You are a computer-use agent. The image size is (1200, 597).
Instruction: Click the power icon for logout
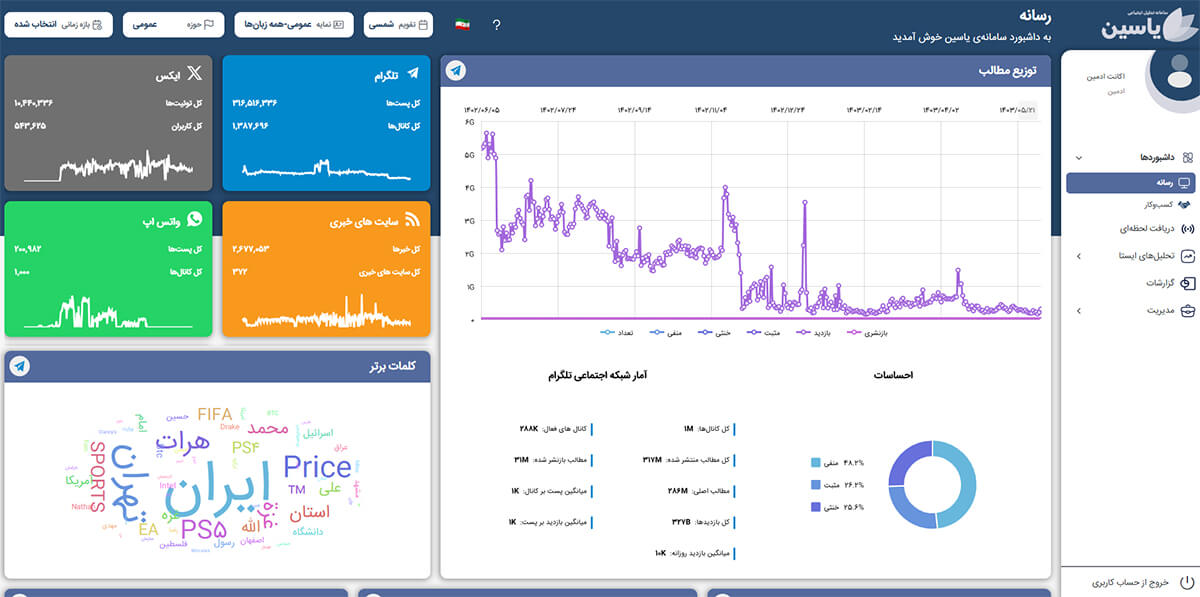1186,581
